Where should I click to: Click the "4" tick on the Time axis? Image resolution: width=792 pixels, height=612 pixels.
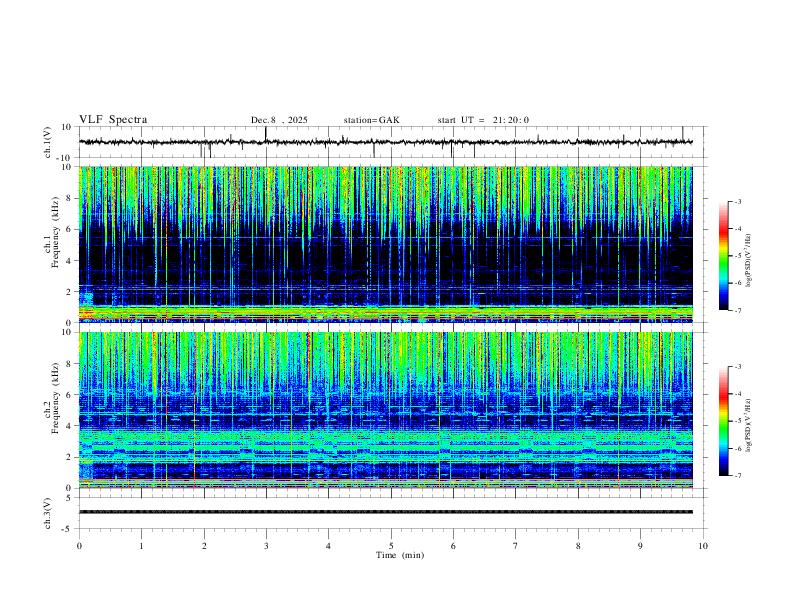pos(328,546)
